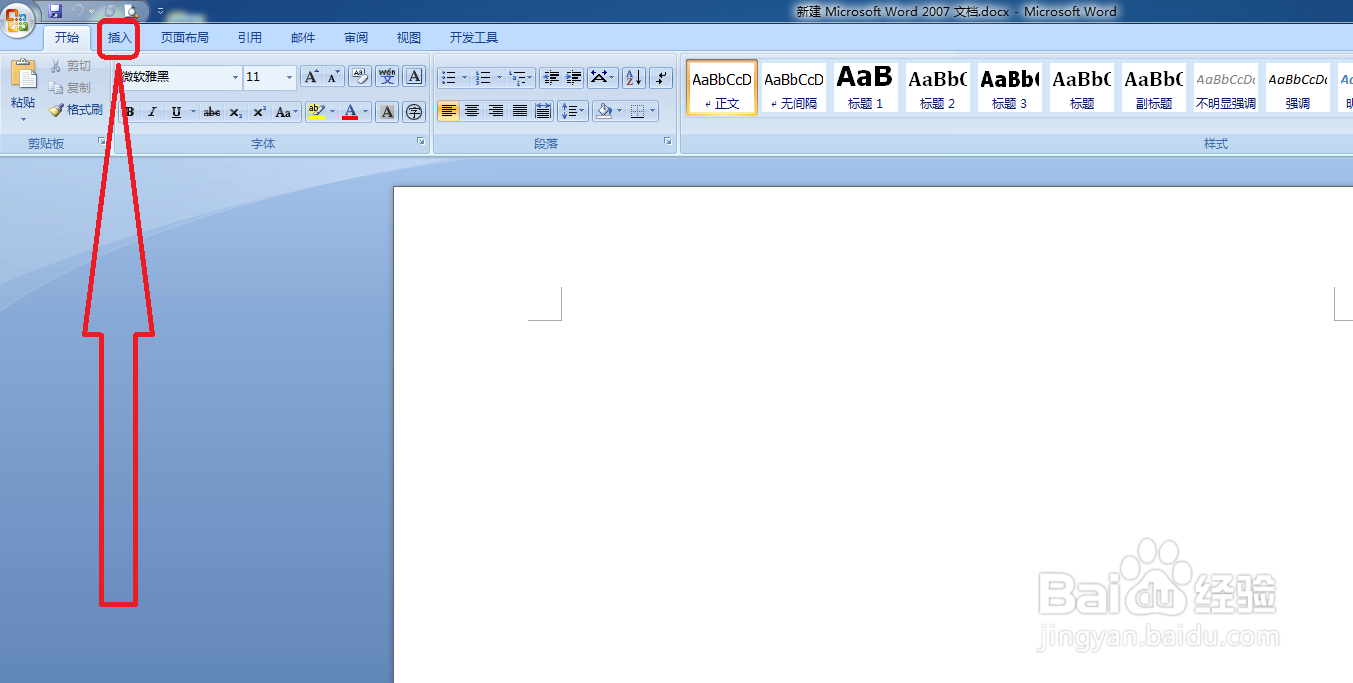
Task: Switch to the 开始 (Home) tab
Action: pos(67,38)
